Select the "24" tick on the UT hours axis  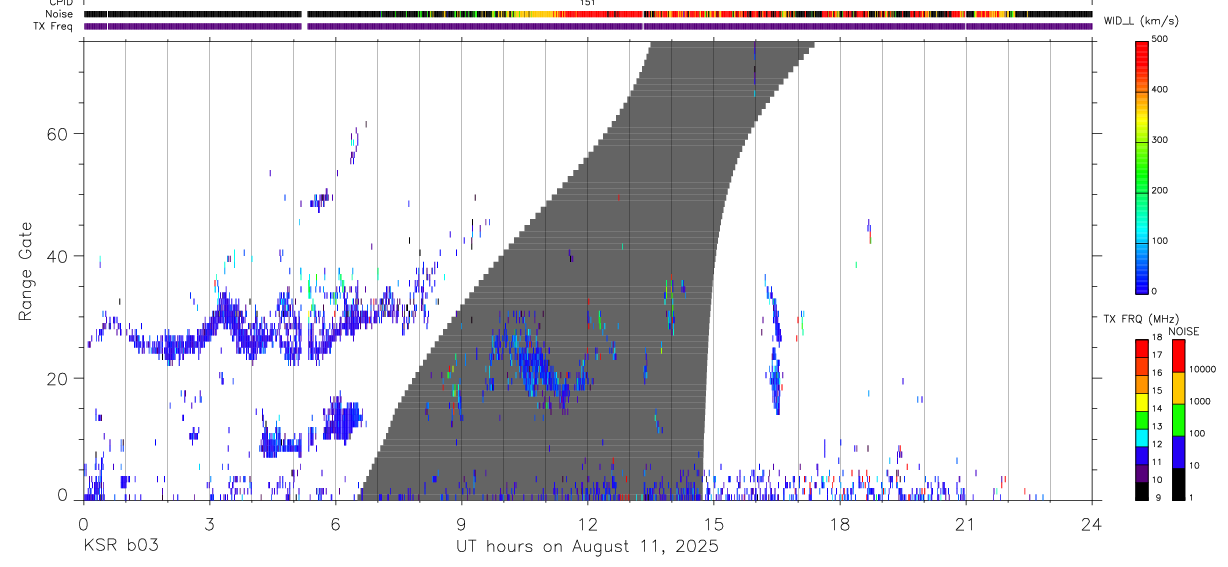(1092, 523)
